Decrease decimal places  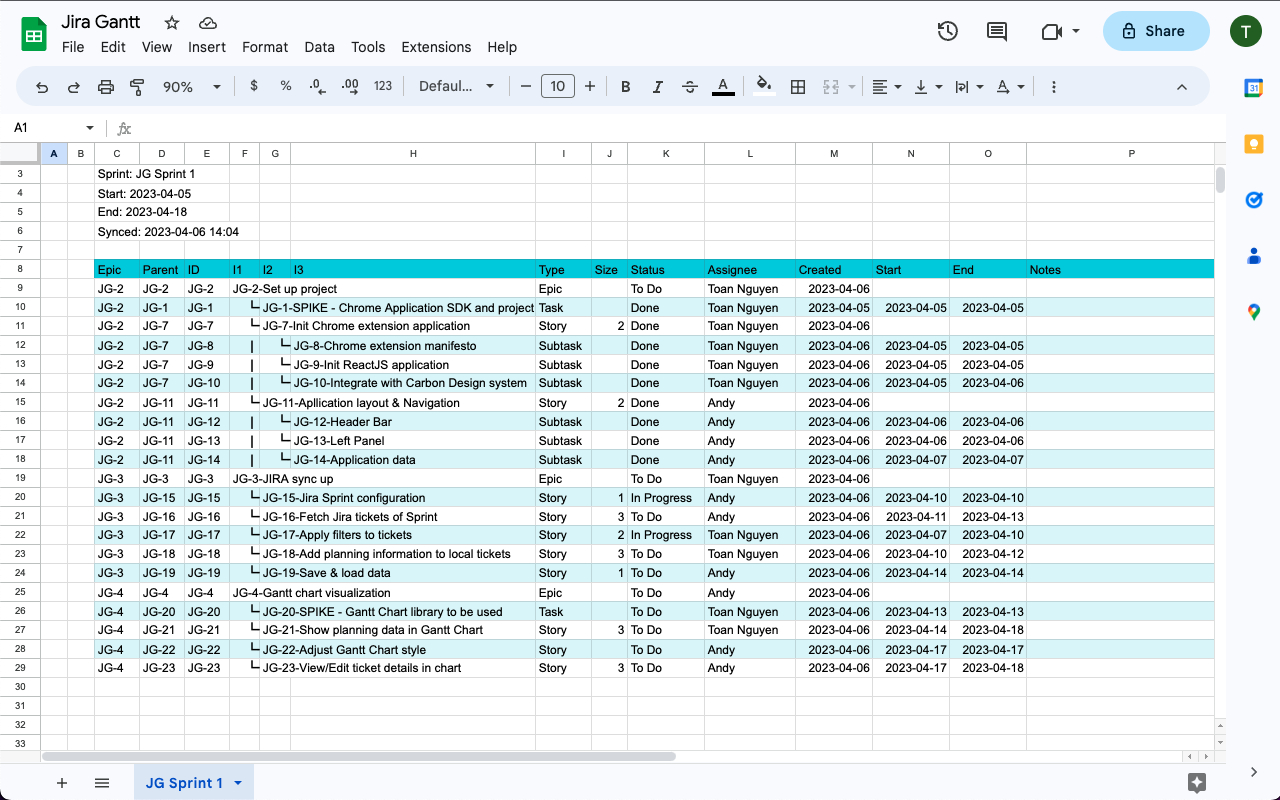(317, 86)
